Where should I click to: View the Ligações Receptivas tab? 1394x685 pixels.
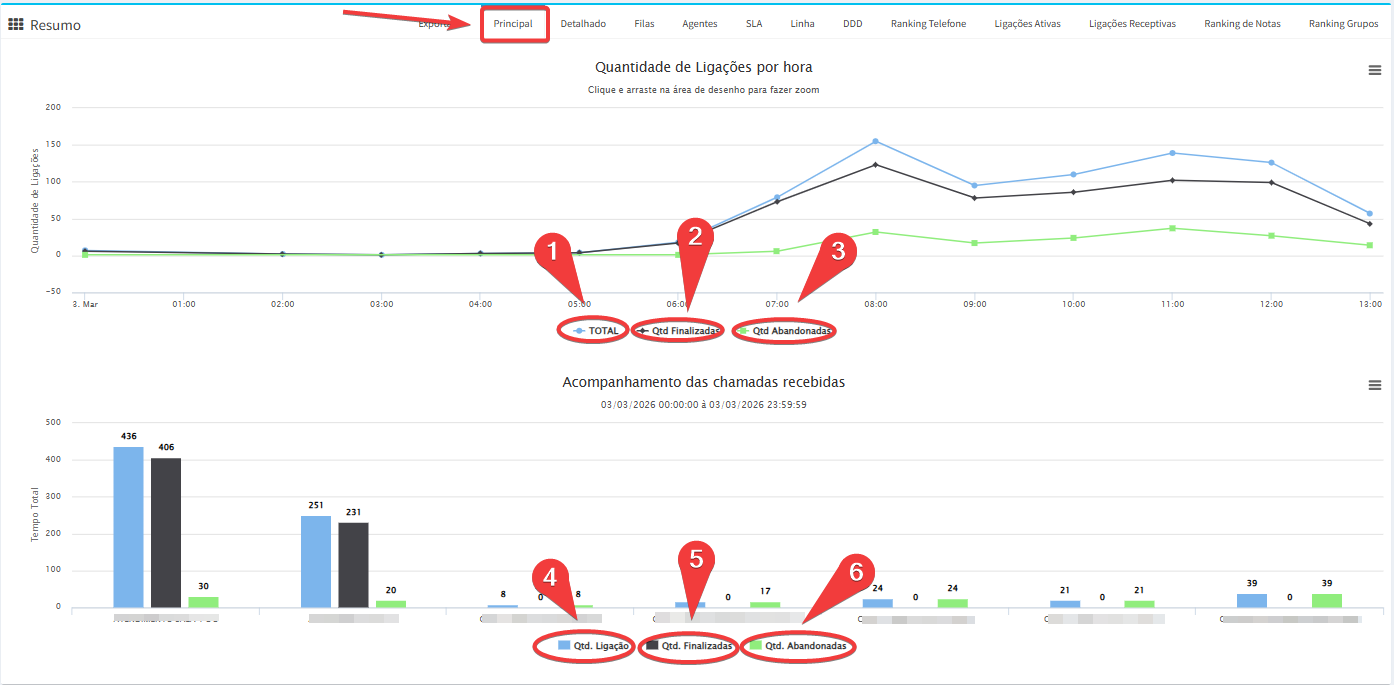[x=1132, y=24]
